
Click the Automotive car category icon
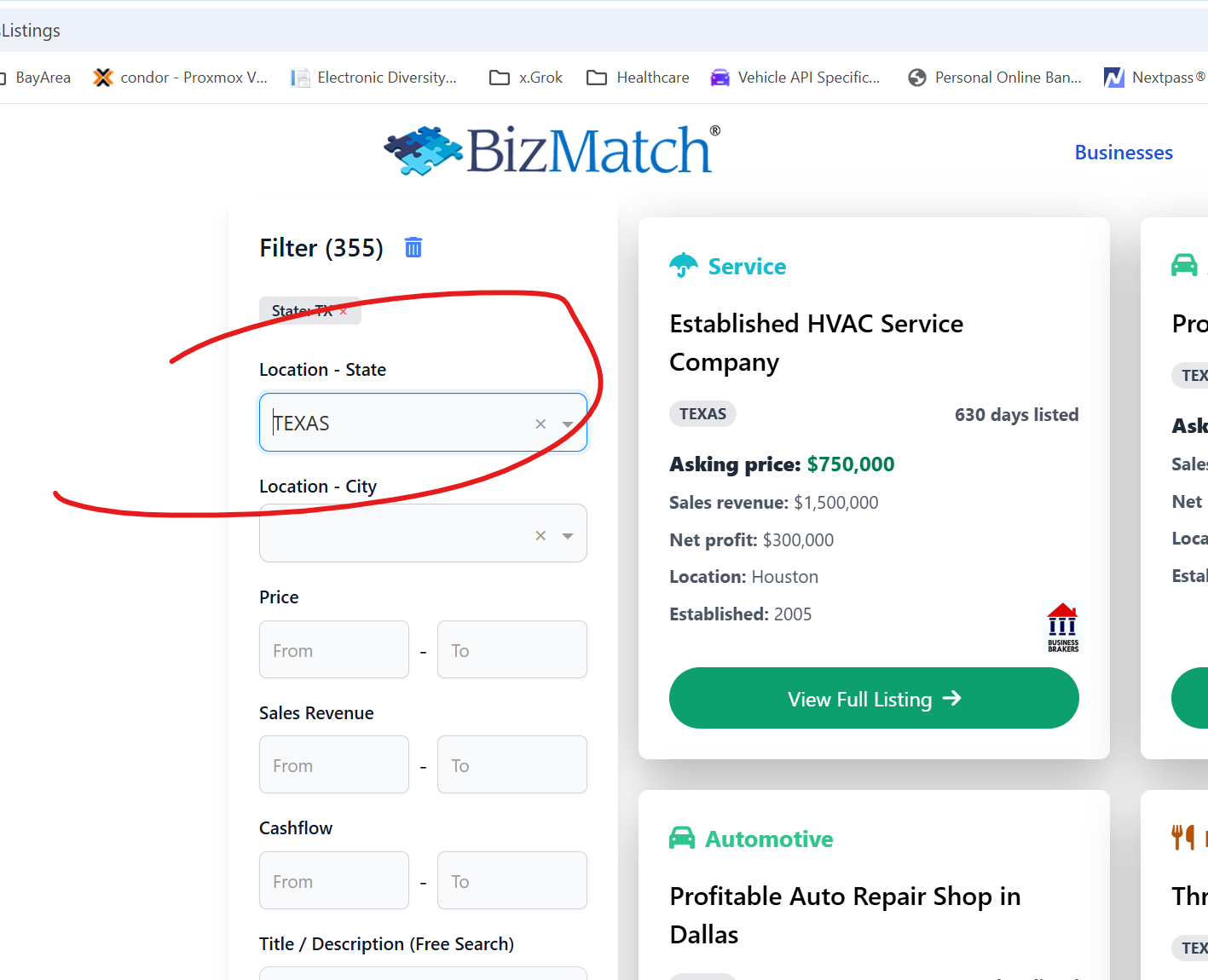682,839
